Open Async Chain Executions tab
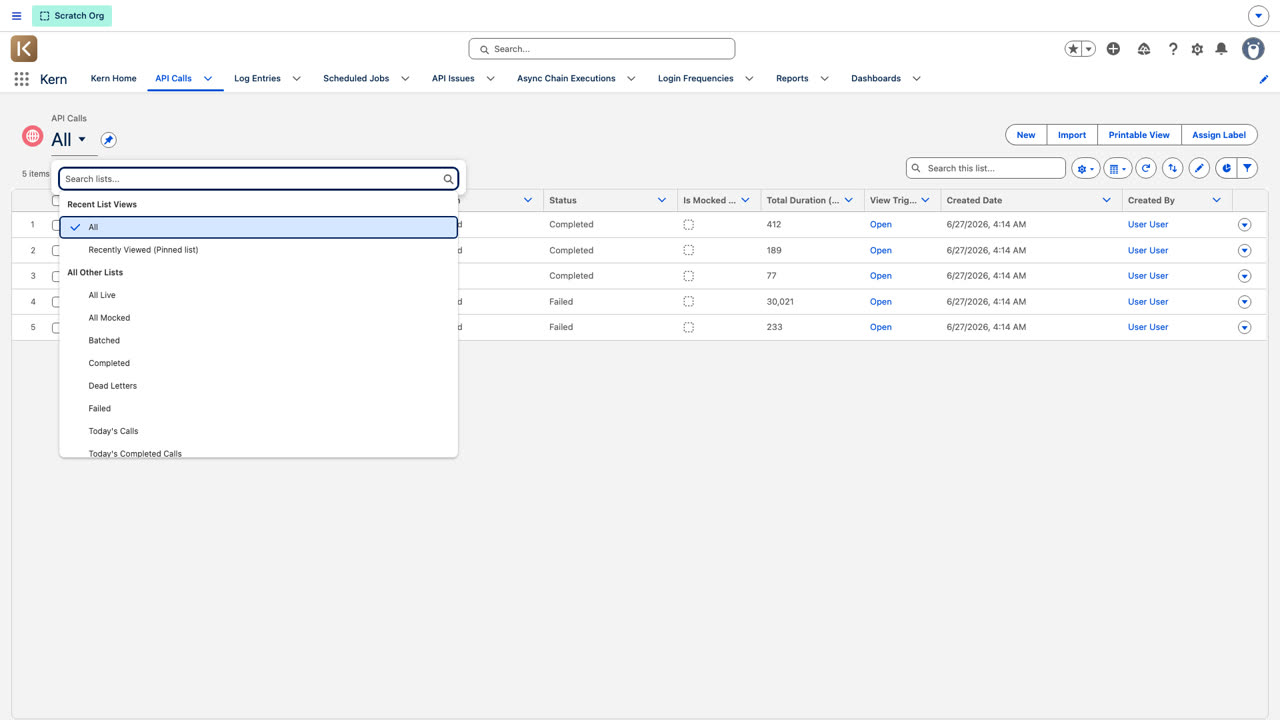 (x=566, y=78)
